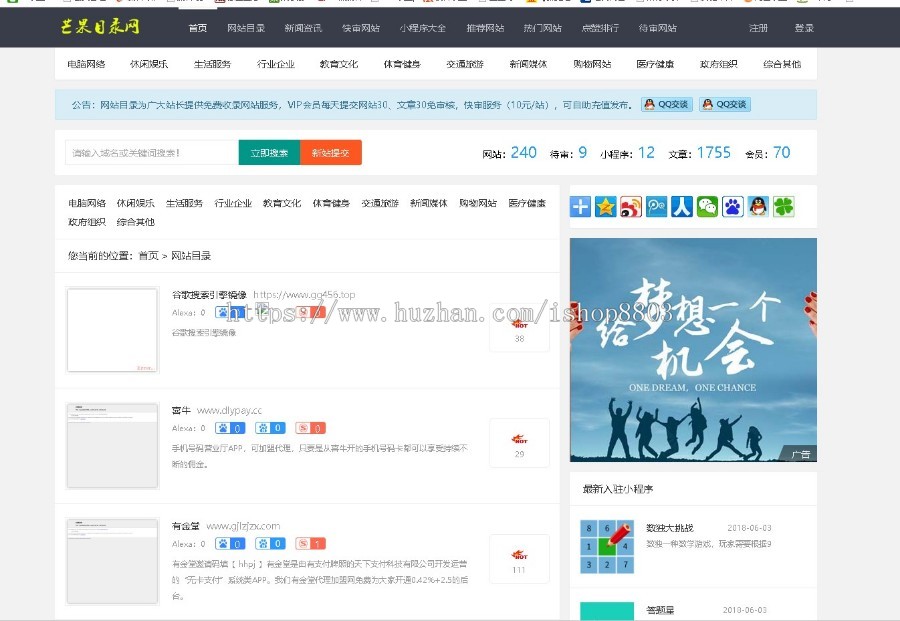Share to WeChat icon
Viewport: 900px width, 621px height.
point(705,207)
